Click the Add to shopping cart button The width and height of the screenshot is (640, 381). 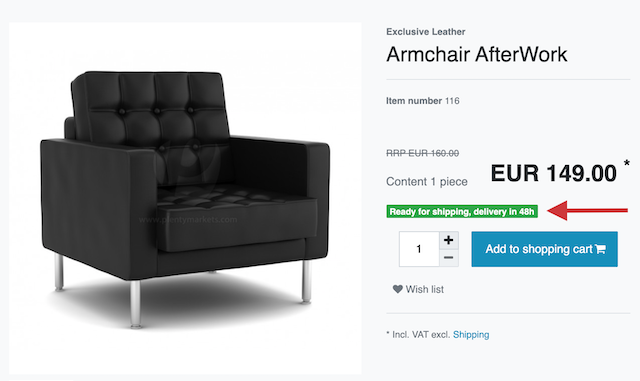pos(544,249)
